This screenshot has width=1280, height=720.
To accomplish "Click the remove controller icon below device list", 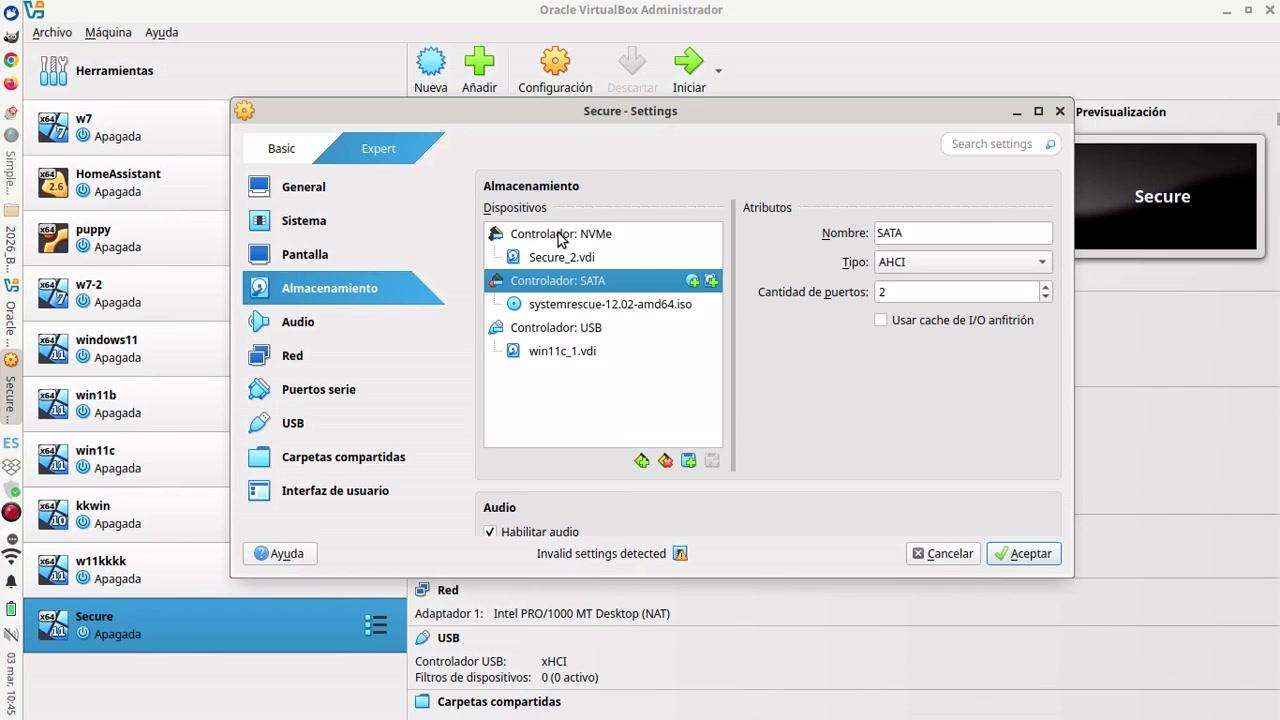I will 665,461.
